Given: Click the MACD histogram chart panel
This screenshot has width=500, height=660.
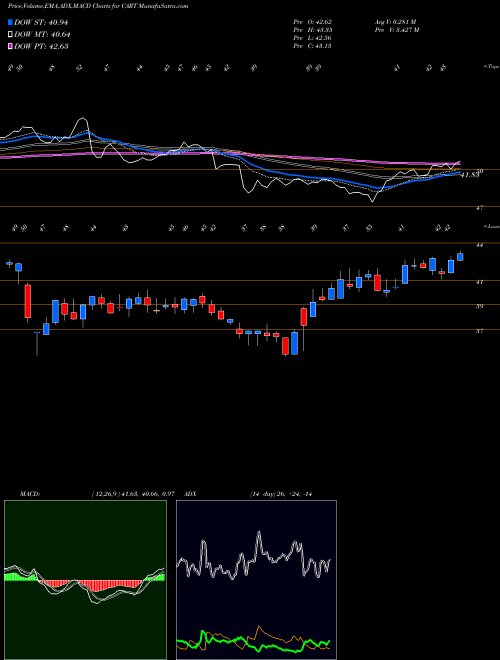Looking at the screenshot, I should click(x=85, y=580).
